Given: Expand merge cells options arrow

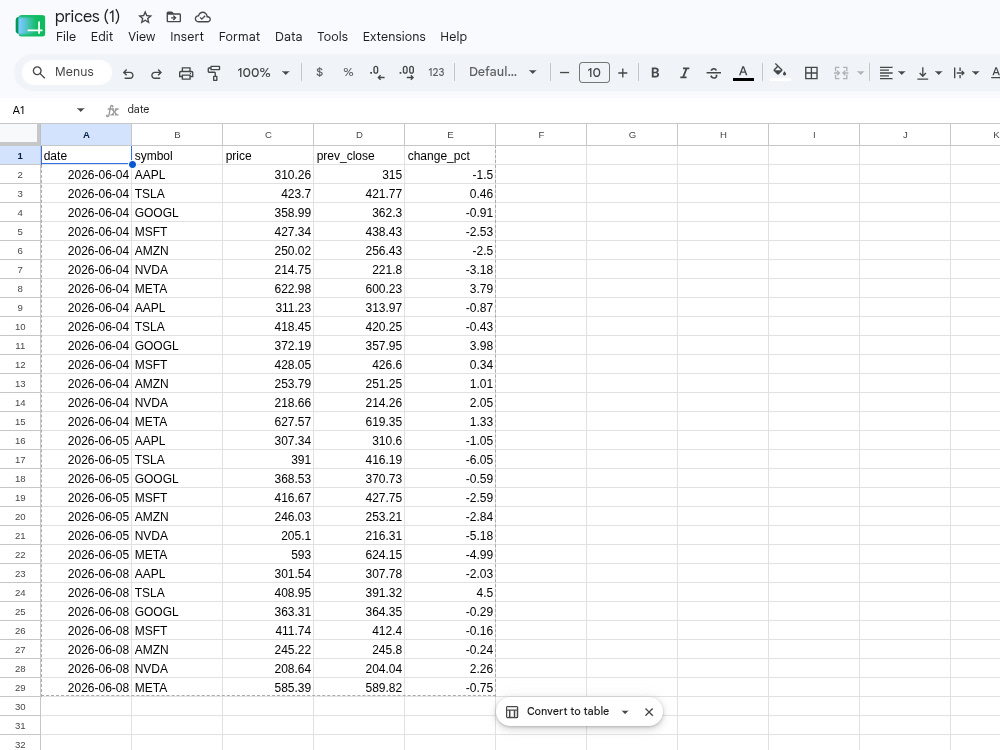Looking at the screenshot, I should click(x=860, y=73).
